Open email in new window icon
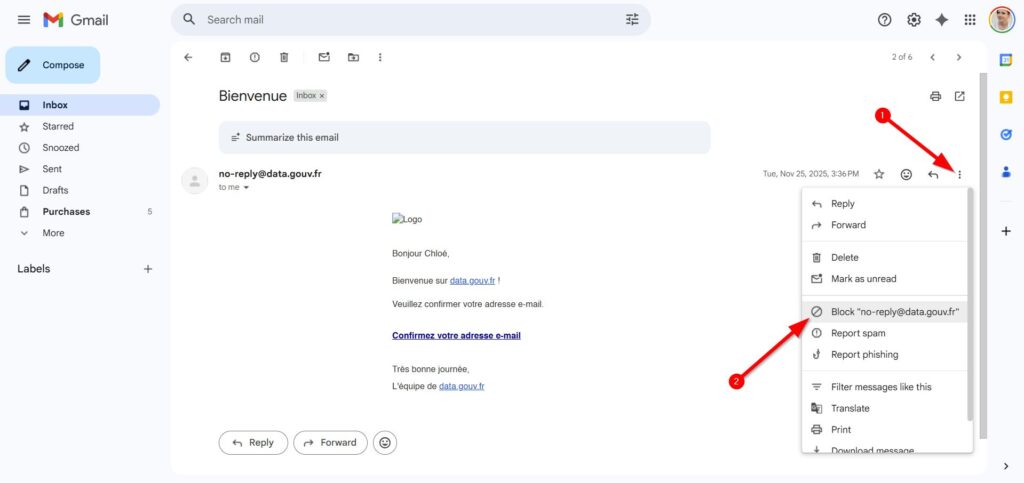This screenshot has height=483, width=1024. (960, 96)
